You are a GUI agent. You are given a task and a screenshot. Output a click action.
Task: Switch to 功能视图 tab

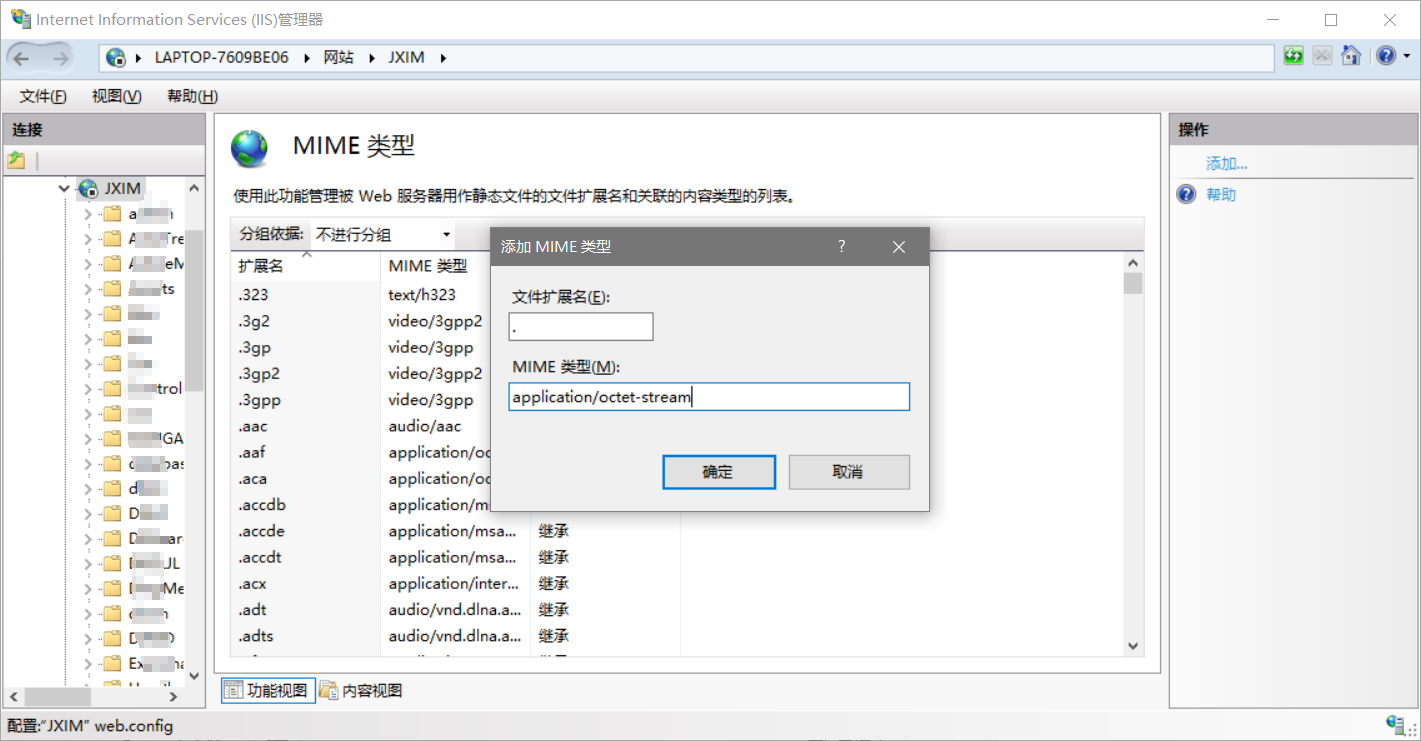coord(268,690)
